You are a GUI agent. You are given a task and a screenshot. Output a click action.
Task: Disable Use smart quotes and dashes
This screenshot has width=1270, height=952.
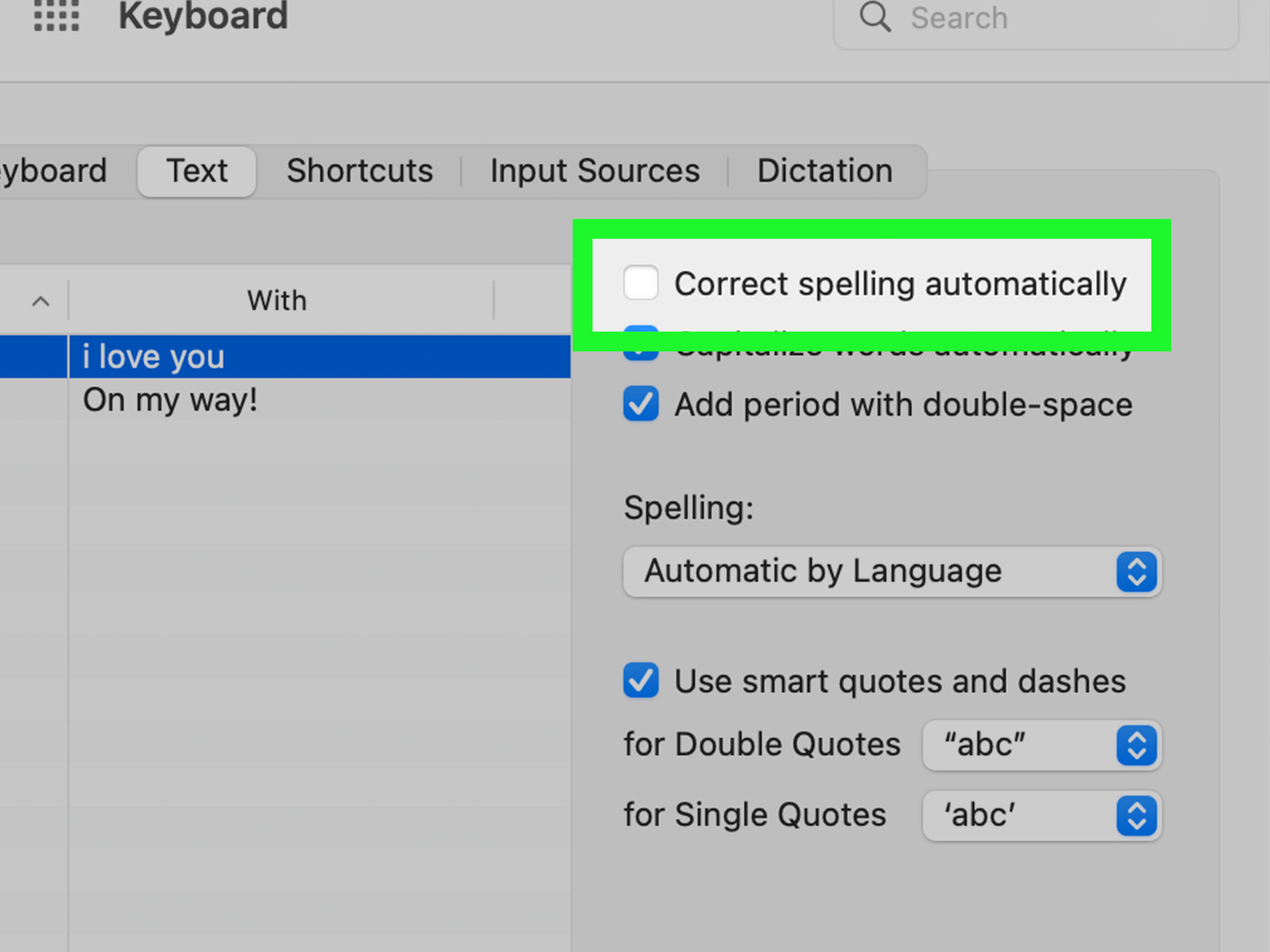coord(641,681)
